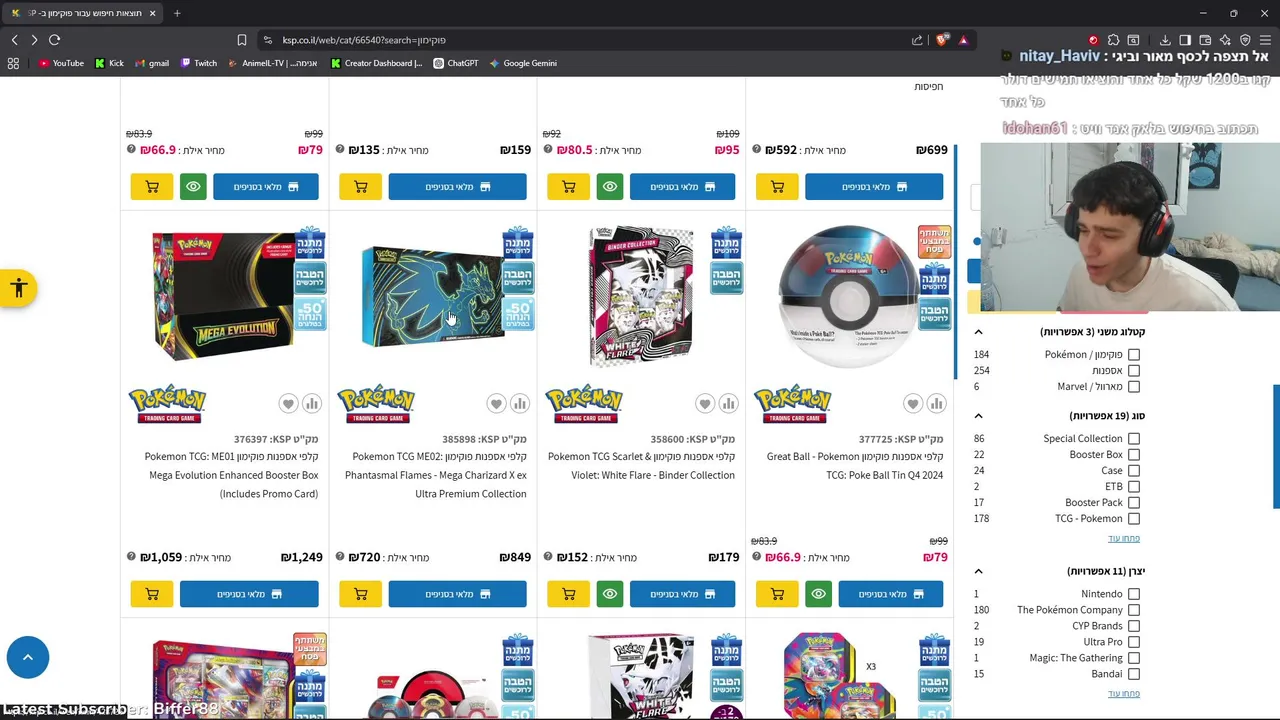Check the TCG - Pokemon type filter
This screenshot has width=1280, height=720.
click(x=1134, y=519)
